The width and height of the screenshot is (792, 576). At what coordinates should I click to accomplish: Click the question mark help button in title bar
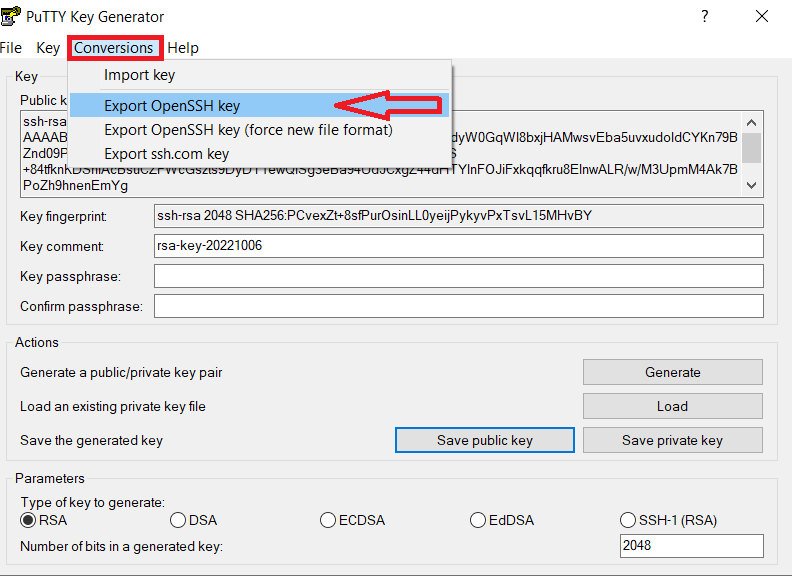(x=705, y=16)
